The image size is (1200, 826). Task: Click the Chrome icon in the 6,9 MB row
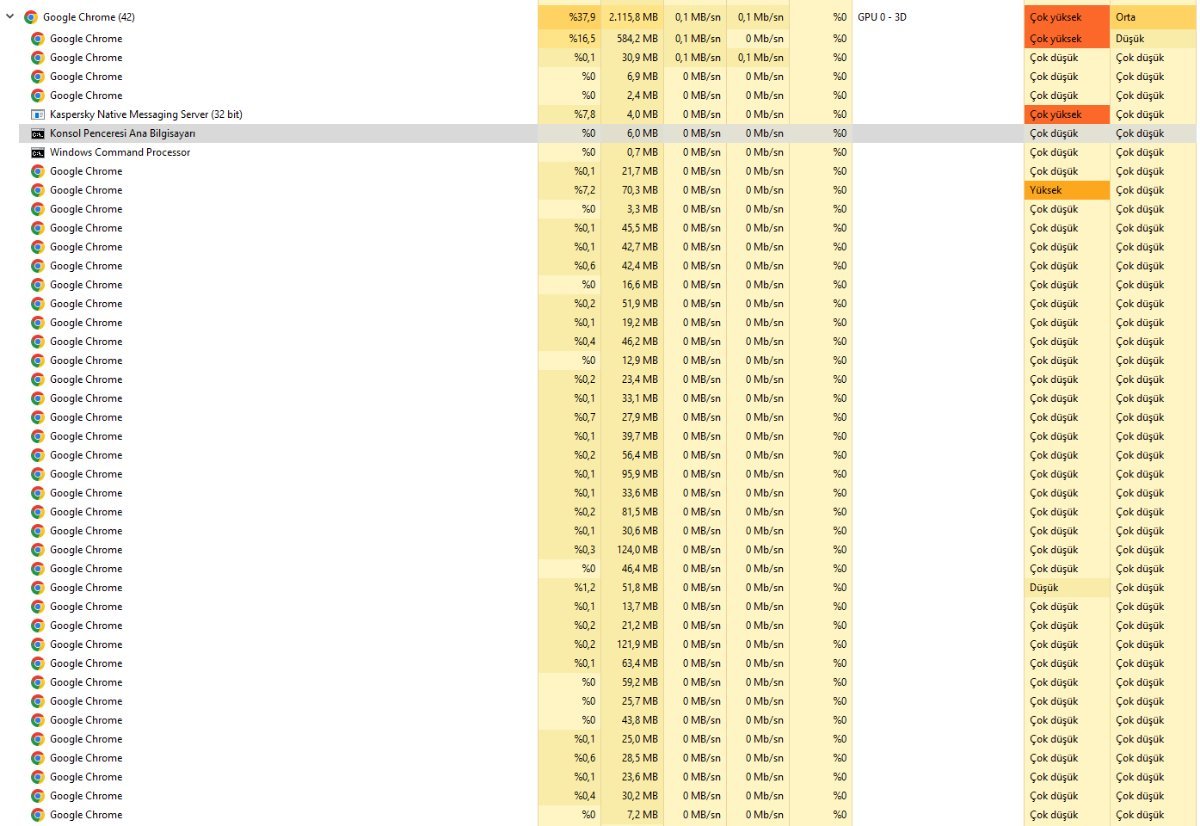(38, 76)
